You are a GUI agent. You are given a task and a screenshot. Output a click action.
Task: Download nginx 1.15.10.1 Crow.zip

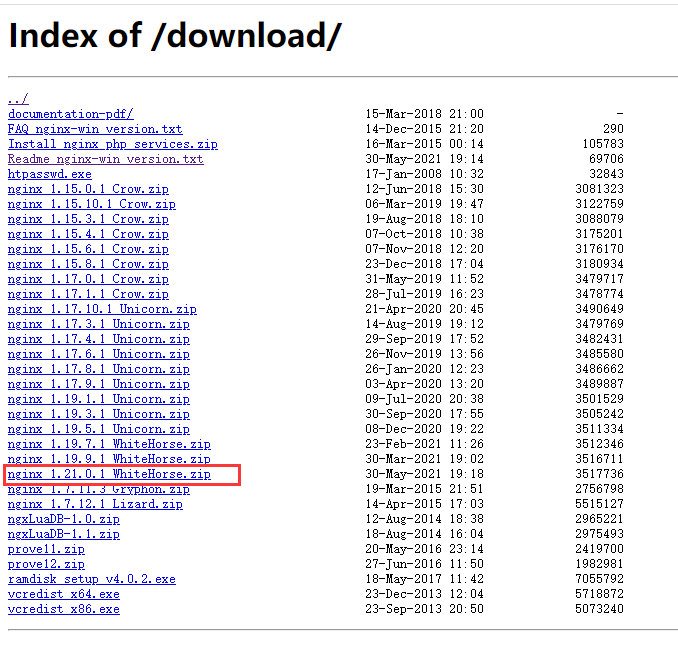pyautogui.click(x=92, y=204)
